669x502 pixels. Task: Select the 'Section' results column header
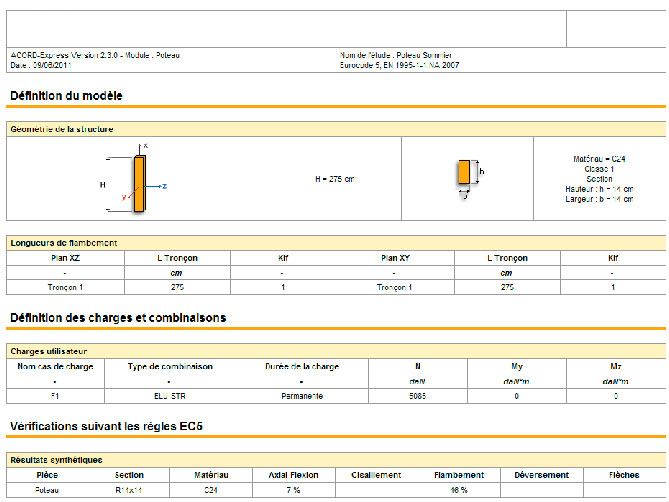click(129, 475)
